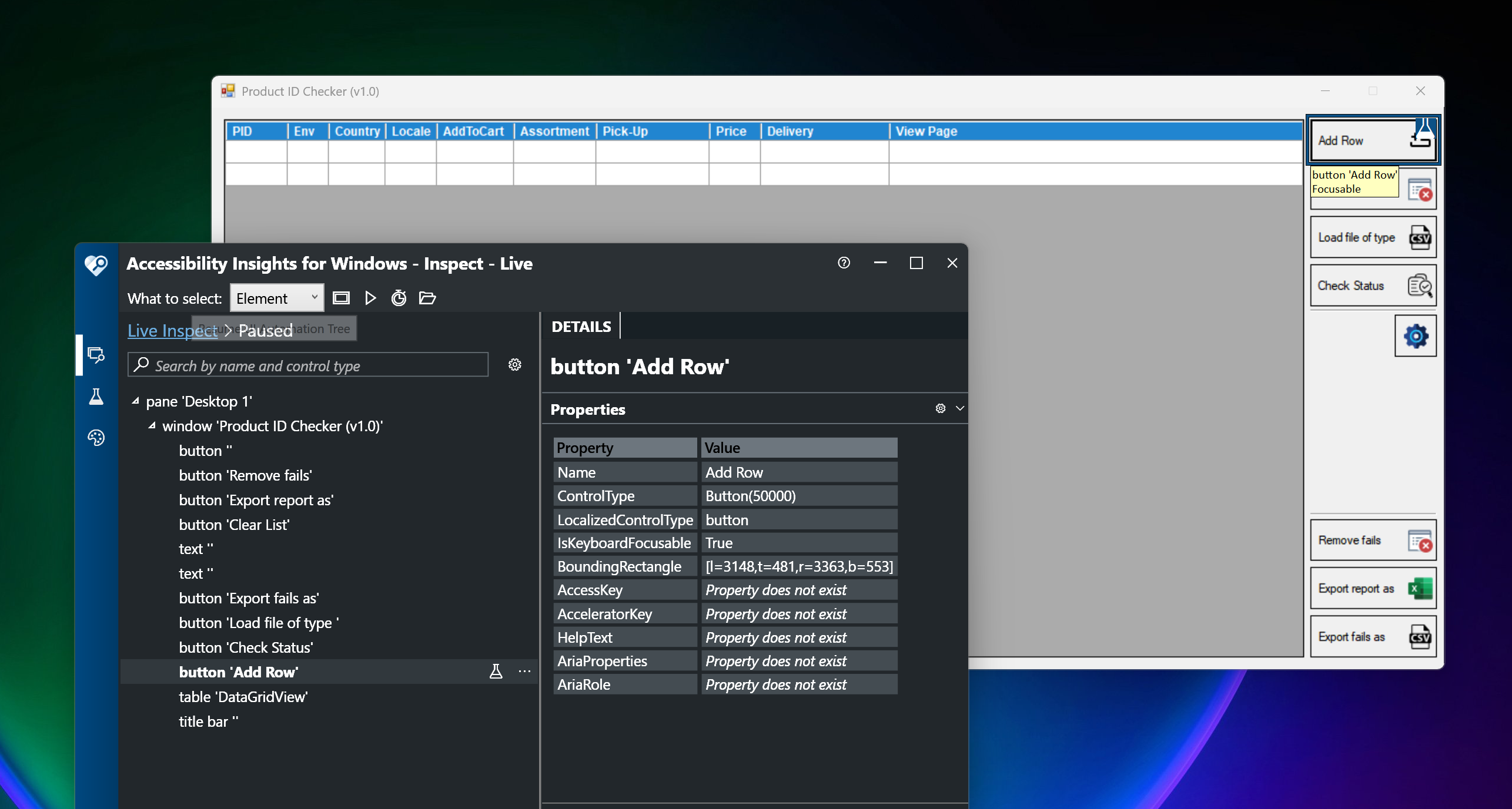This screenshot has width=1512, height=809.
Task: Click the Pick-Up column header
Action: (652, 131)
